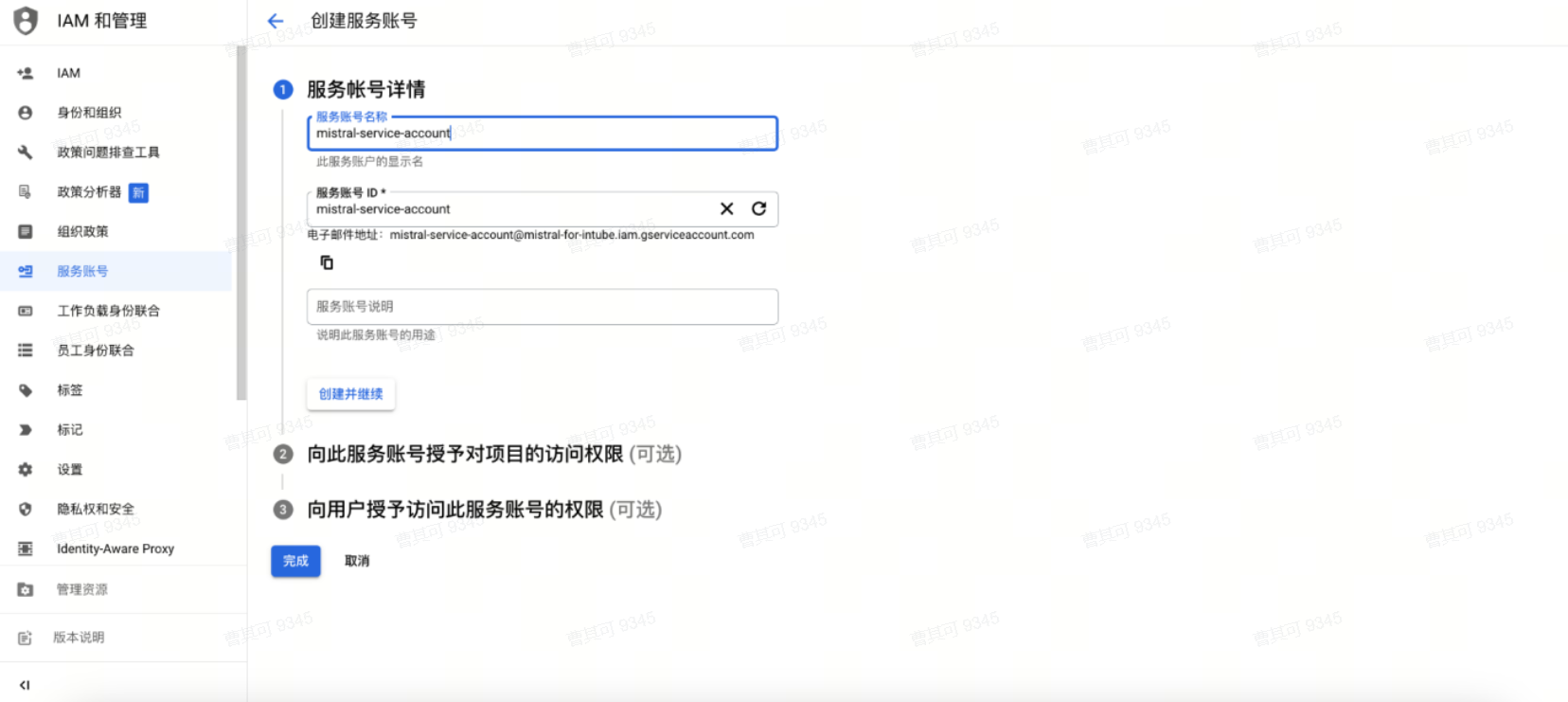Expand step 2 向此服务账号授予对项目的访问权限
The image size is (1568, 702).
point(493,454)
